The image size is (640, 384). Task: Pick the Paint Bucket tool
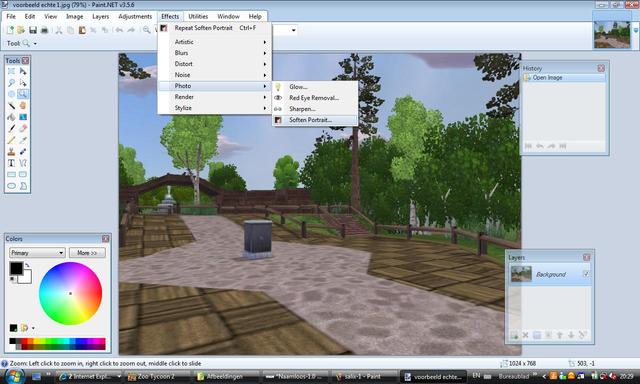click(x=11, y=117)
